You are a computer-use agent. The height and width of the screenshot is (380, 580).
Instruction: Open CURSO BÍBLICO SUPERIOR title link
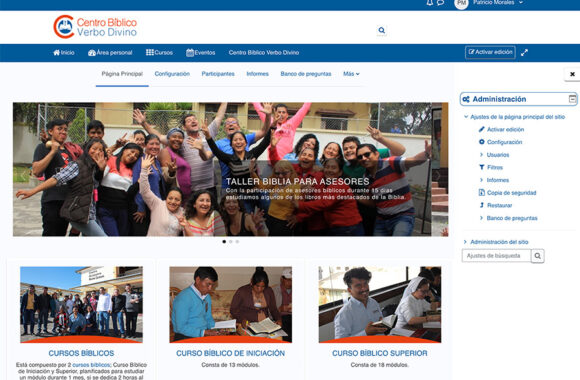(380, 353)
